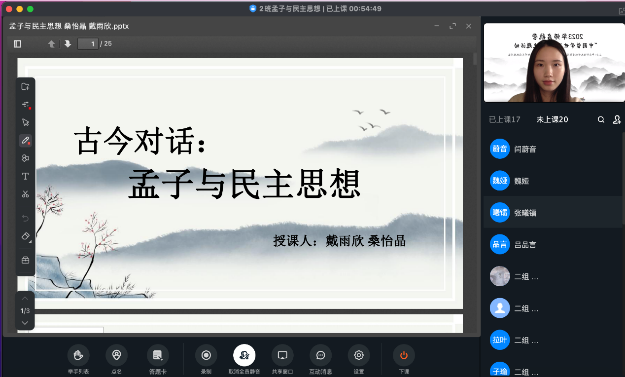Viewport: 625px width, 377px height.
Task: Toggle the sidebar thumbnail panel icon
Action: (x=18, y=44)
